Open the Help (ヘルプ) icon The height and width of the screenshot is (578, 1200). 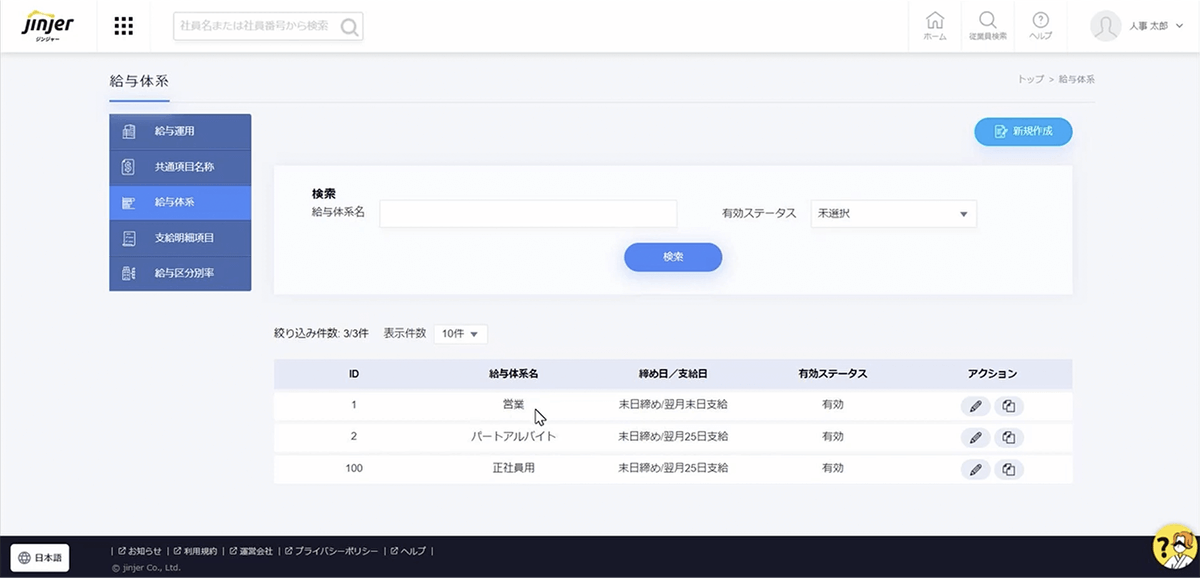tap(1040, 26)
